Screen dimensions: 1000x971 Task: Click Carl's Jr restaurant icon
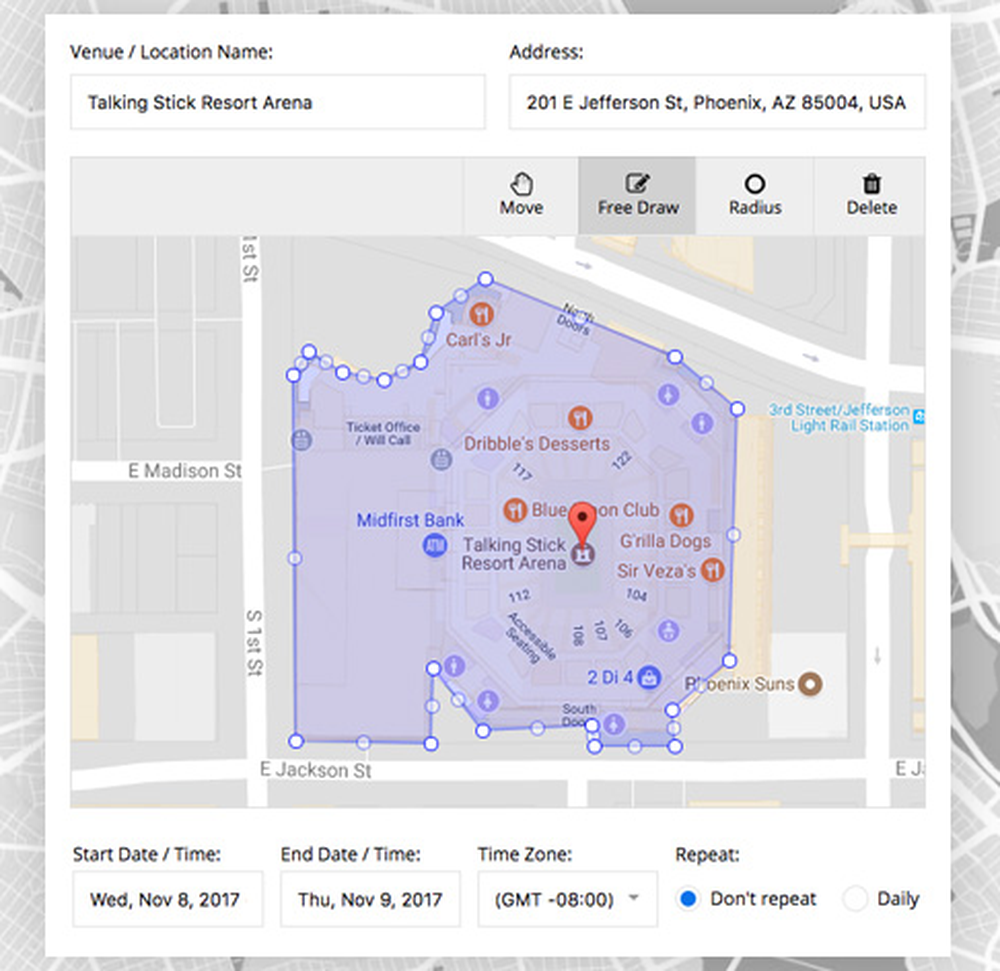(x=481, y=314)
